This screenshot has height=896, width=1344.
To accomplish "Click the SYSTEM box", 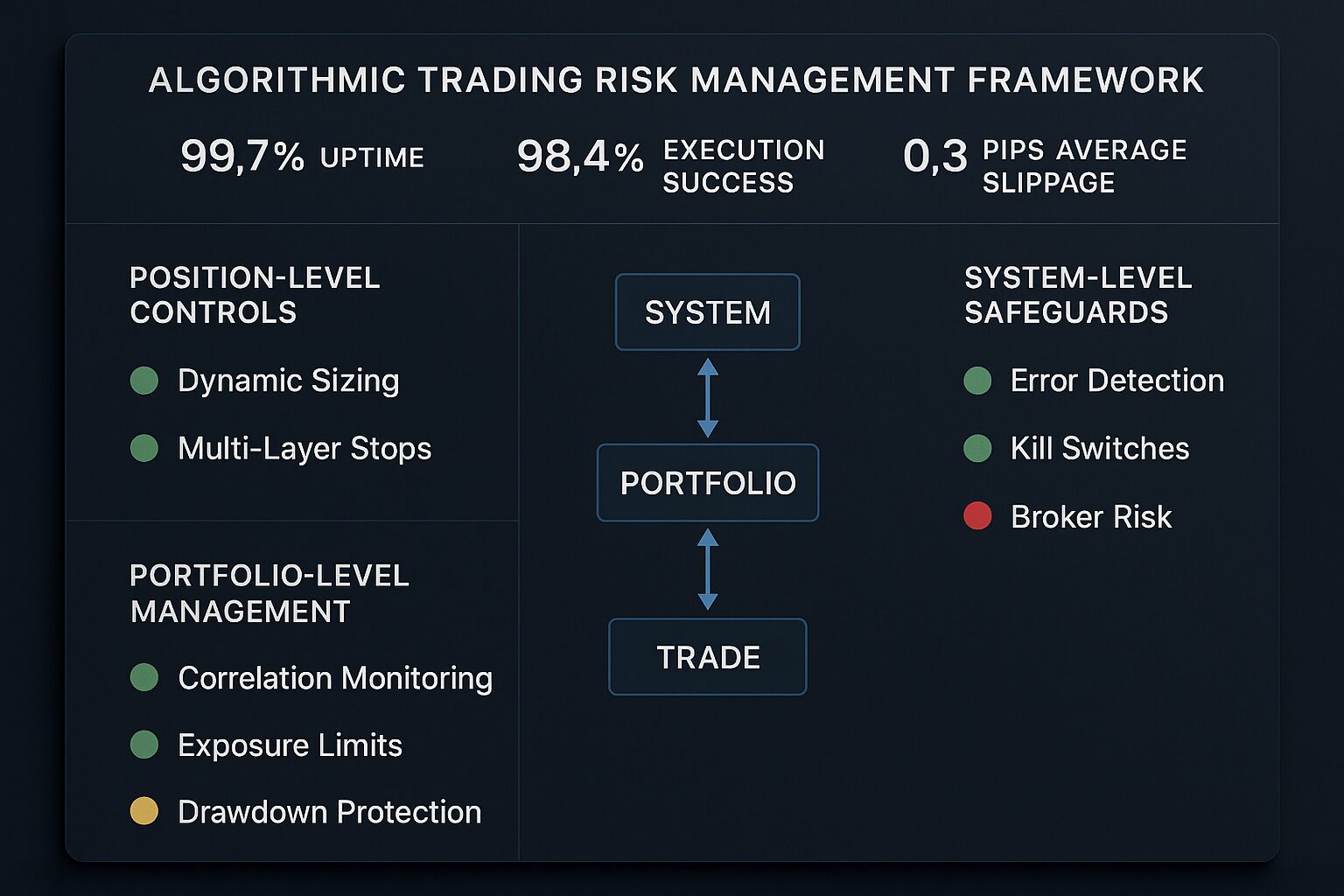I will [708, 312].
